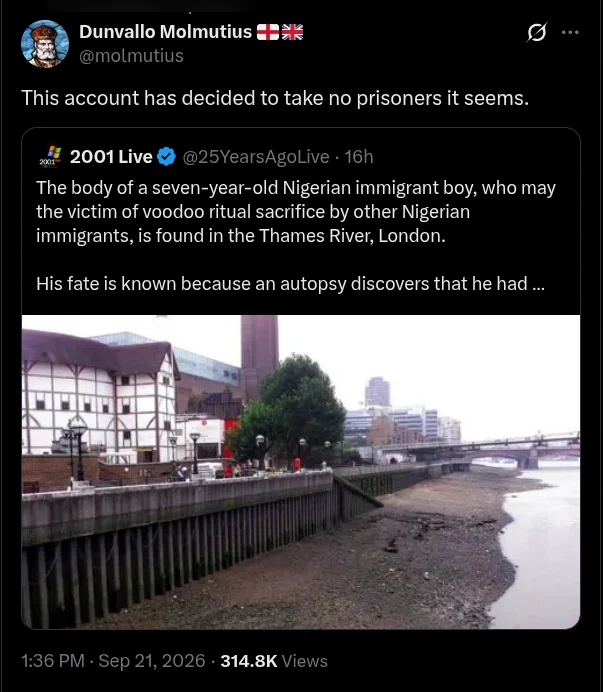Click the UK flag emoji
This screenshot has width=603, height=692.
coord(292,32)
